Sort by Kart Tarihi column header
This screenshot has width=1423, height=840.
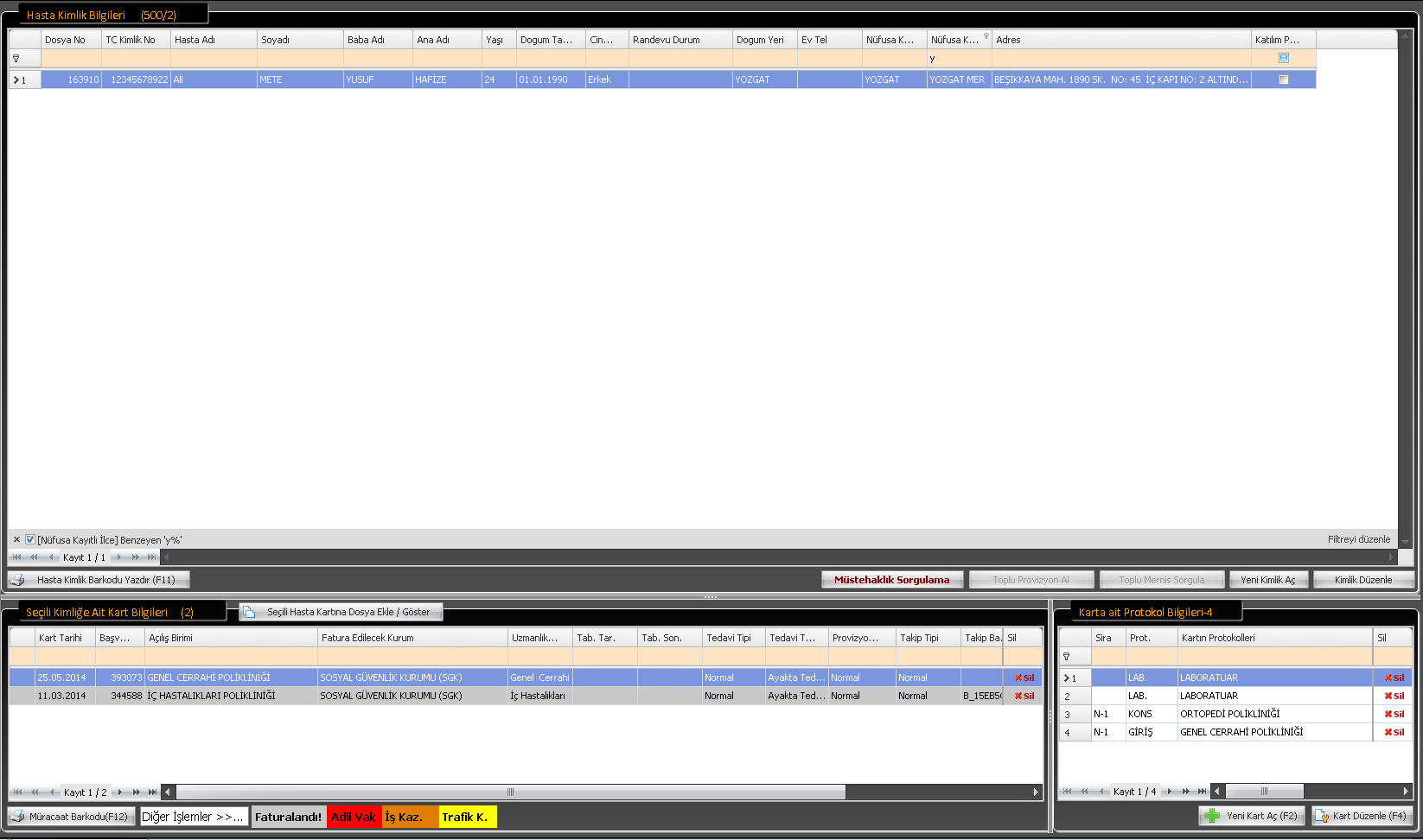click(65, 638)
